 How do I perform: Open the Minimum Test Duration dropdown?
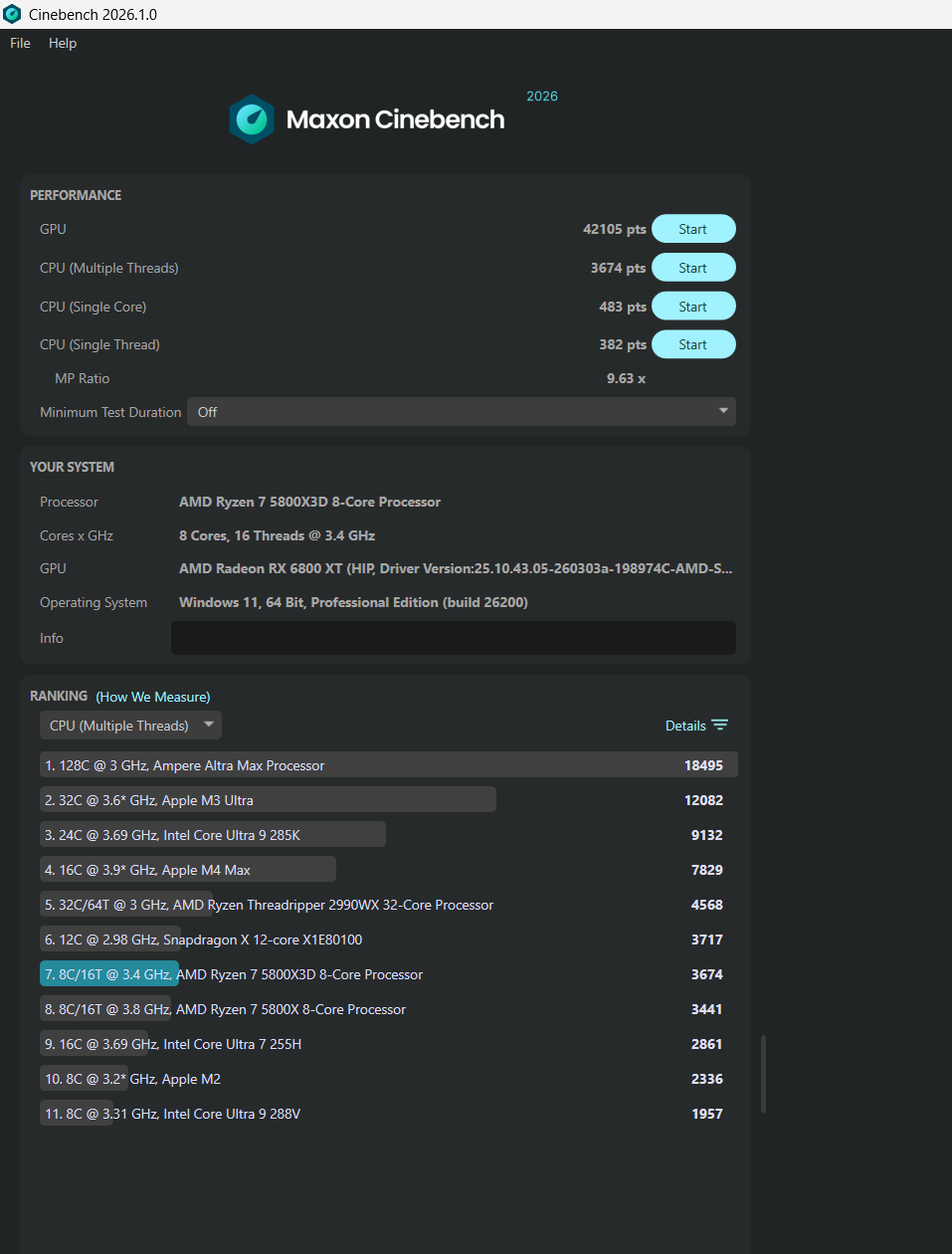click(462, 412)
